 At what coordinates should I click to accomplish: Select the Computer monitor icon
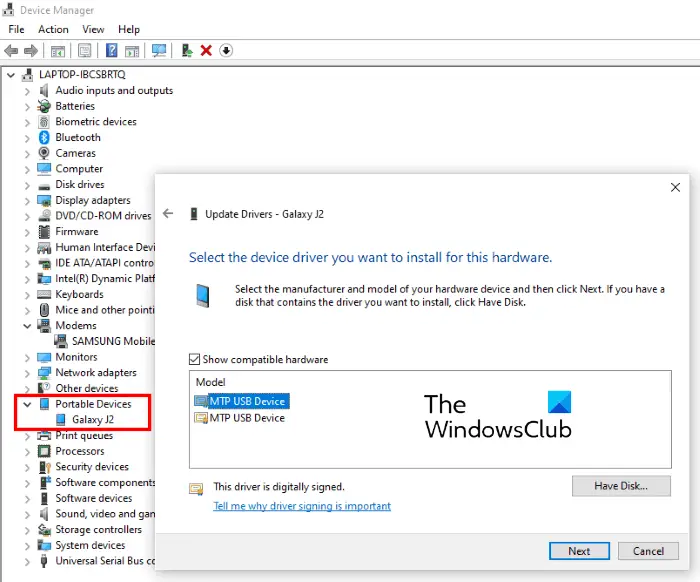coord(44,169)
